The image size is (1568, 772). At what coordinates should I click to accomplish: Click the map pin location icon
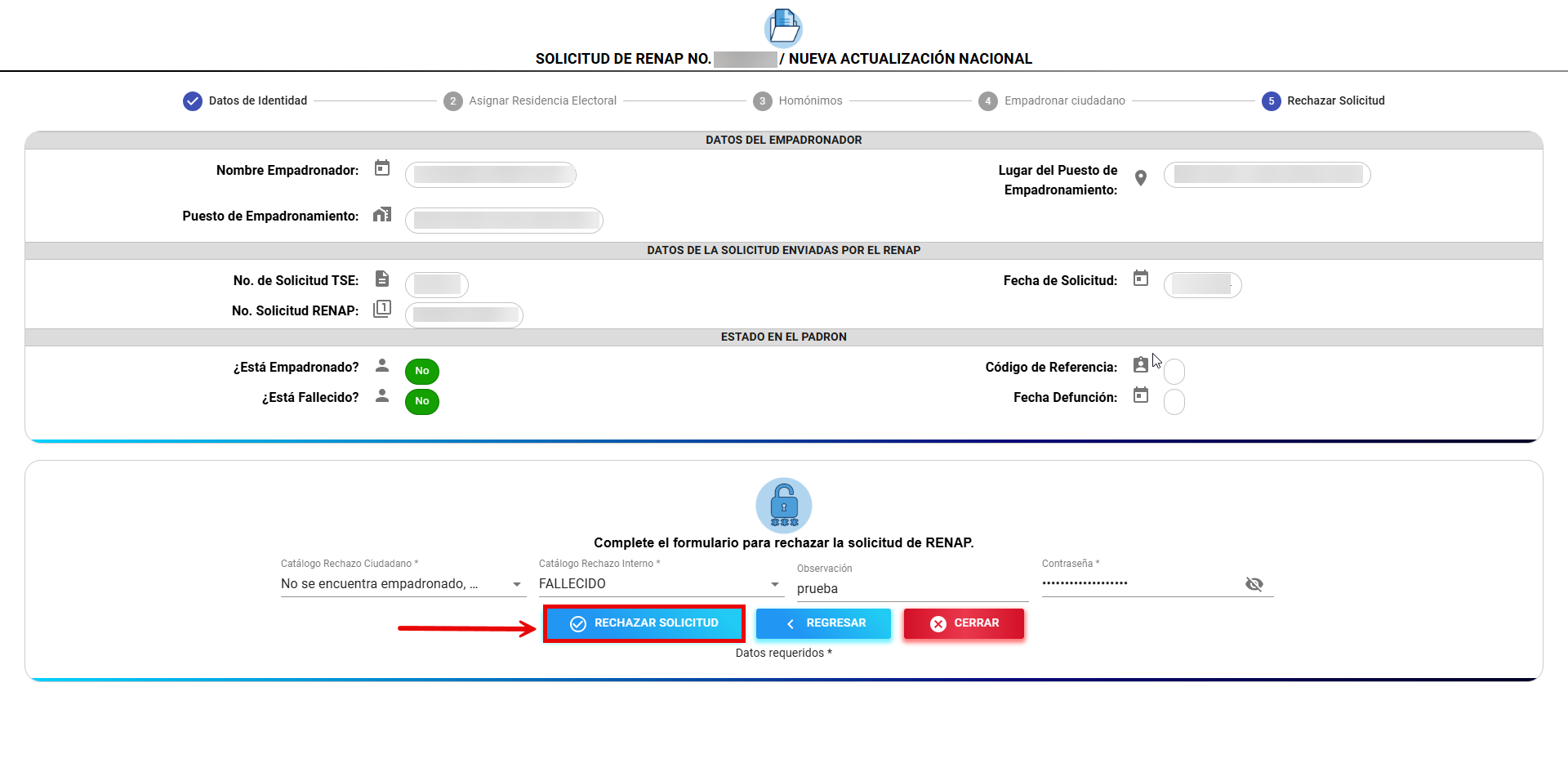(1141, 178)
